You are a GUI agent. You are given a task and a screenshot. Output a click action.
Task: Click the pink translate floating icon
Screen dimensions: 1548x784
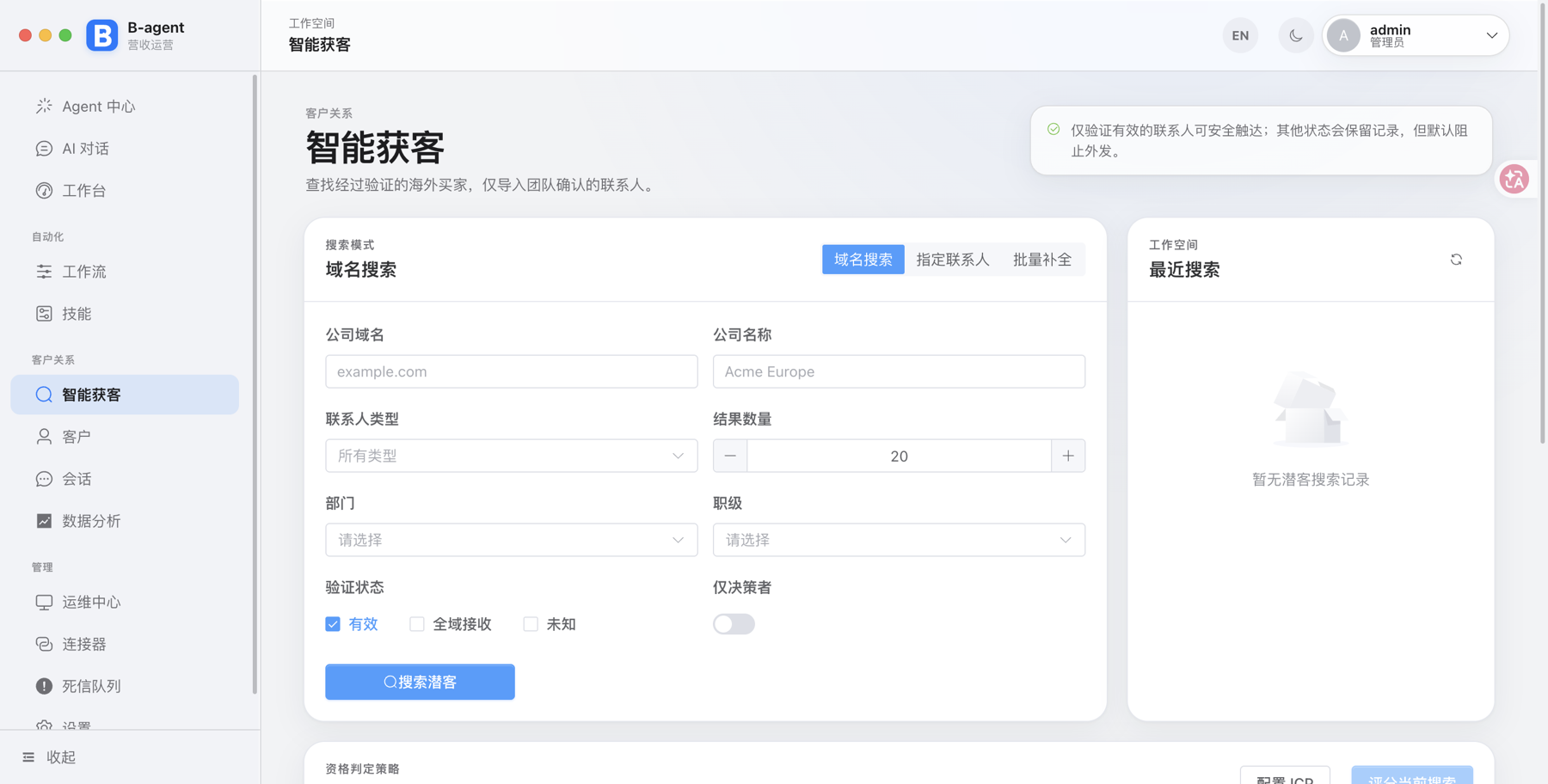tap(1514, 179)
